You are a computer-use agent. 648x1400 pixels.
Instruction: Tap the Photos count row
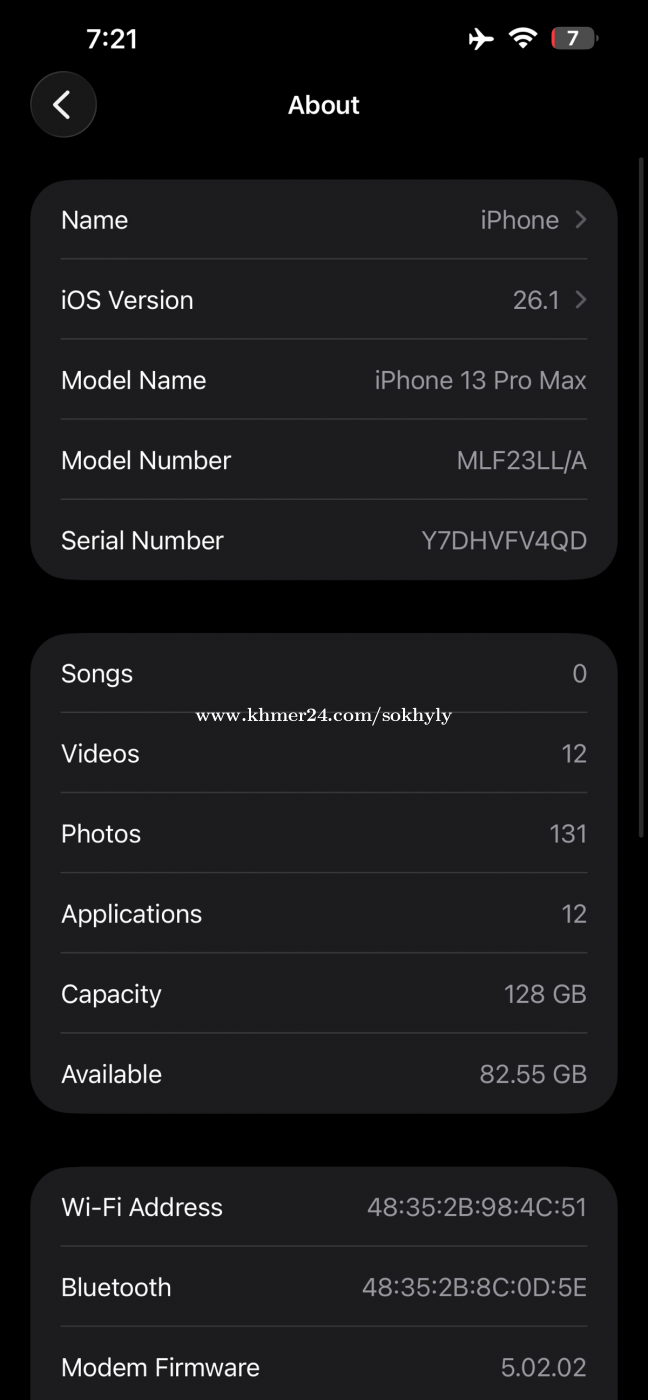pyautogui.click(x=324, y=834)
